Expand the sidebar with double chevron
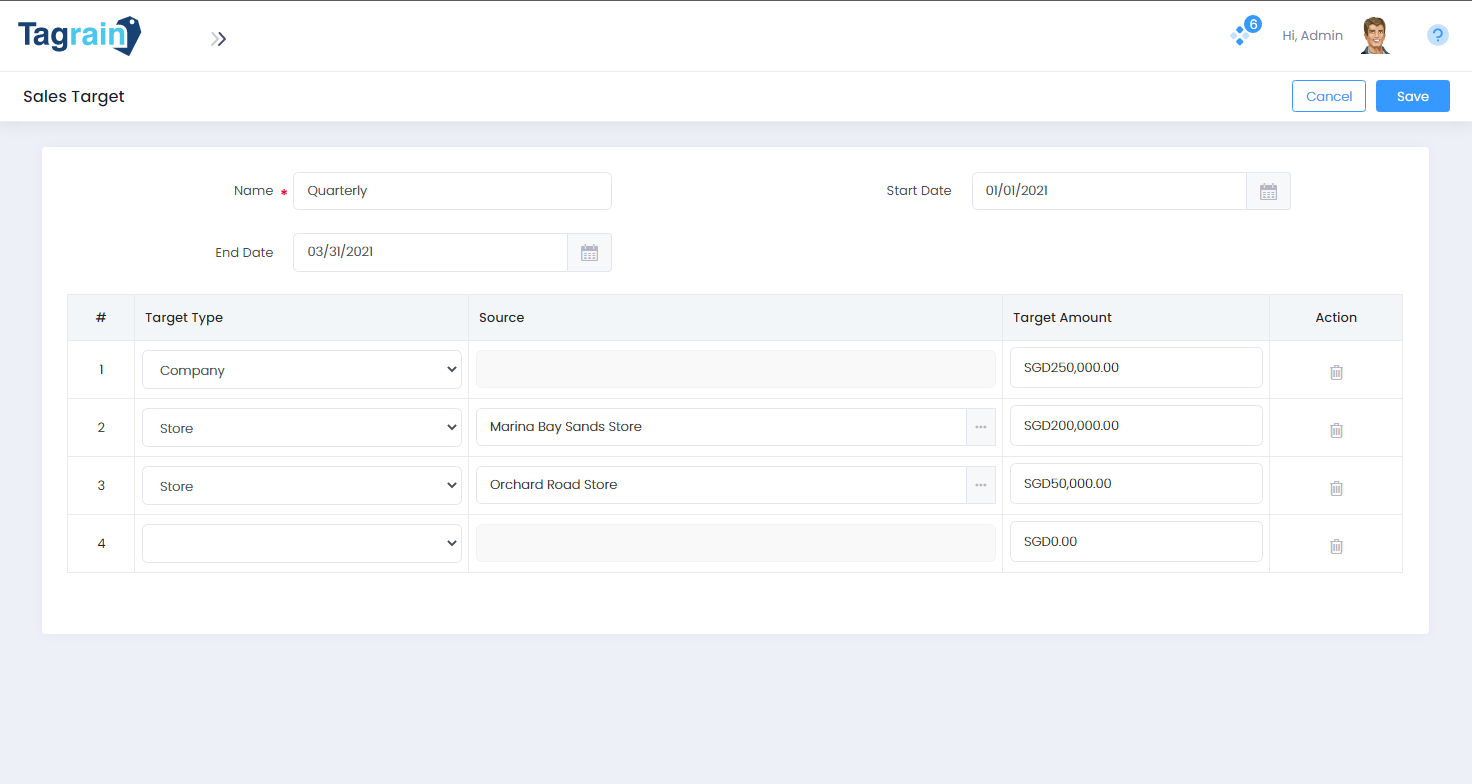Image resolution: width=1472 pixels, height=784 pixels. pyautogui.click(x=218, y=39)
